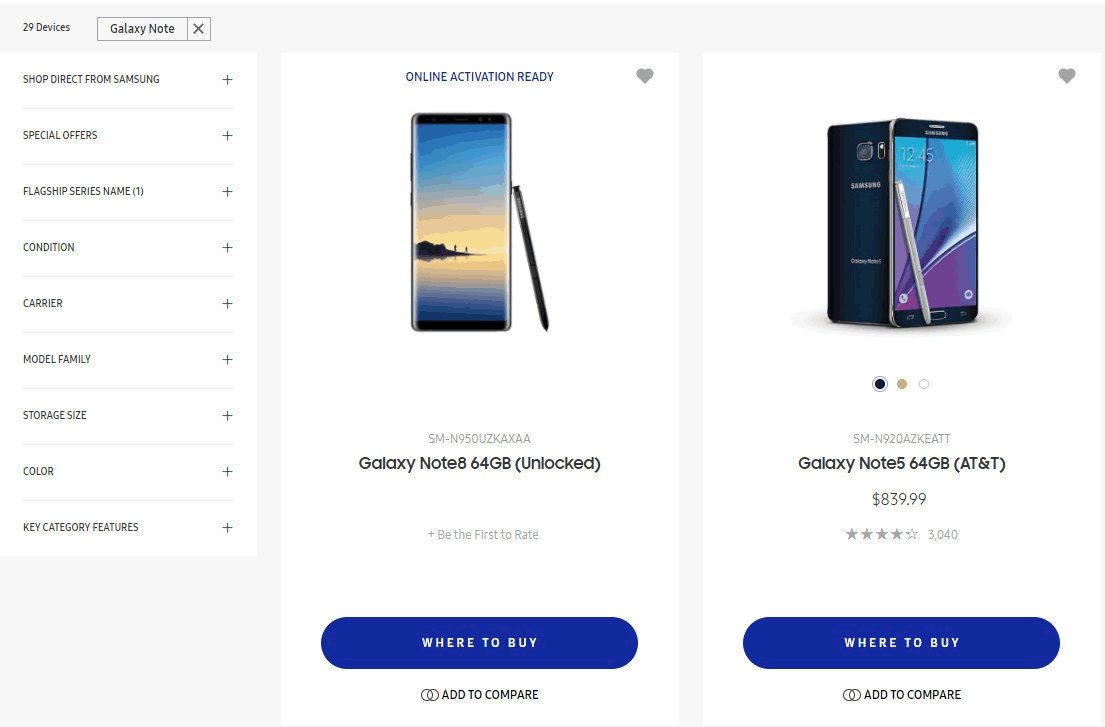Click the Add to Compare icon under Note5
The image size is (1105, 727).
coord(851,694)
